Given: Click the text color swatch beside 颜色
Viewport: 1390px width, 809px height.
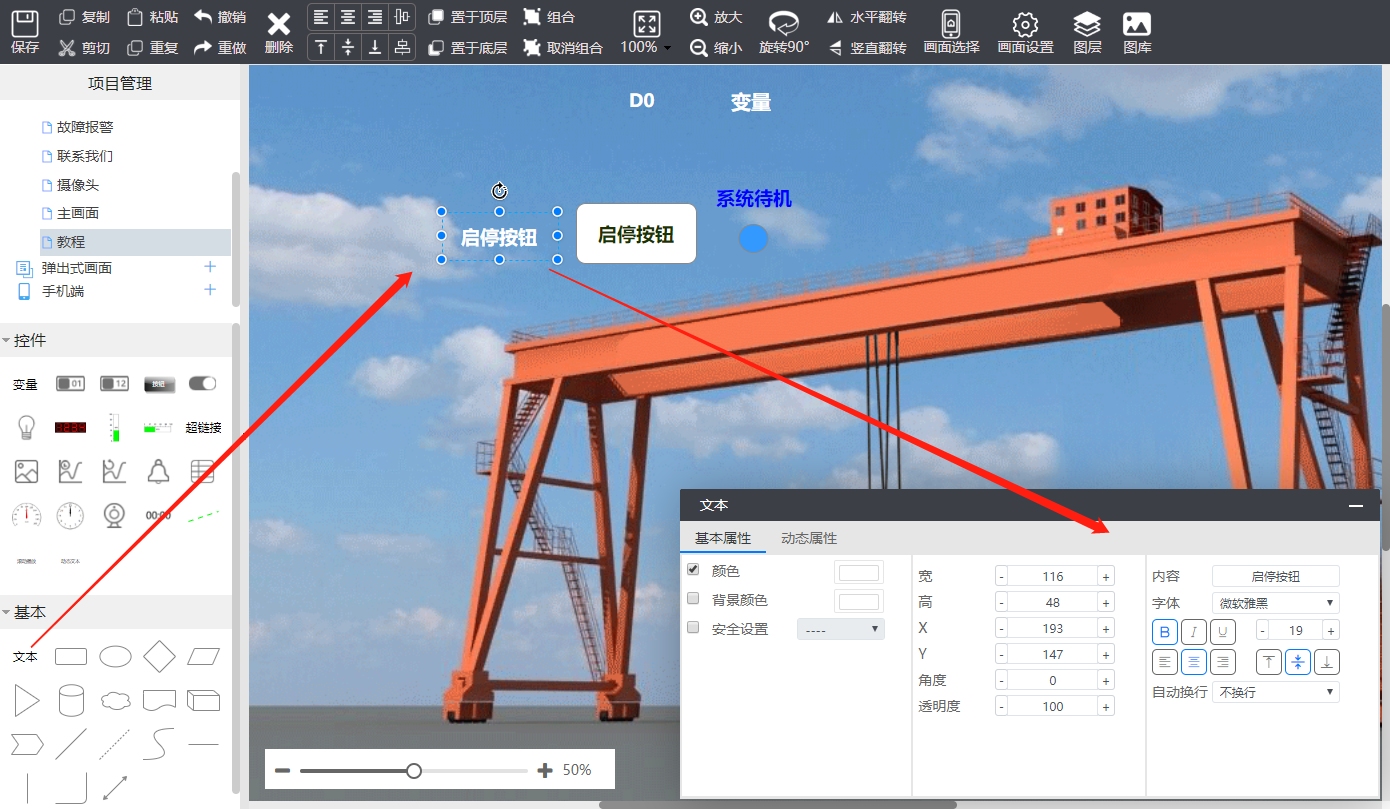Looking at the screenshot, I should 859,573.
